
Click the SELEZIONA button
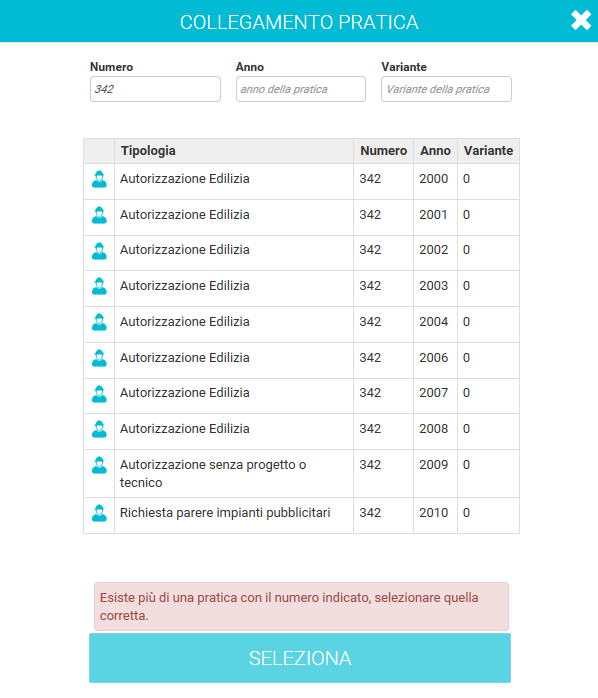coord(300,658)
